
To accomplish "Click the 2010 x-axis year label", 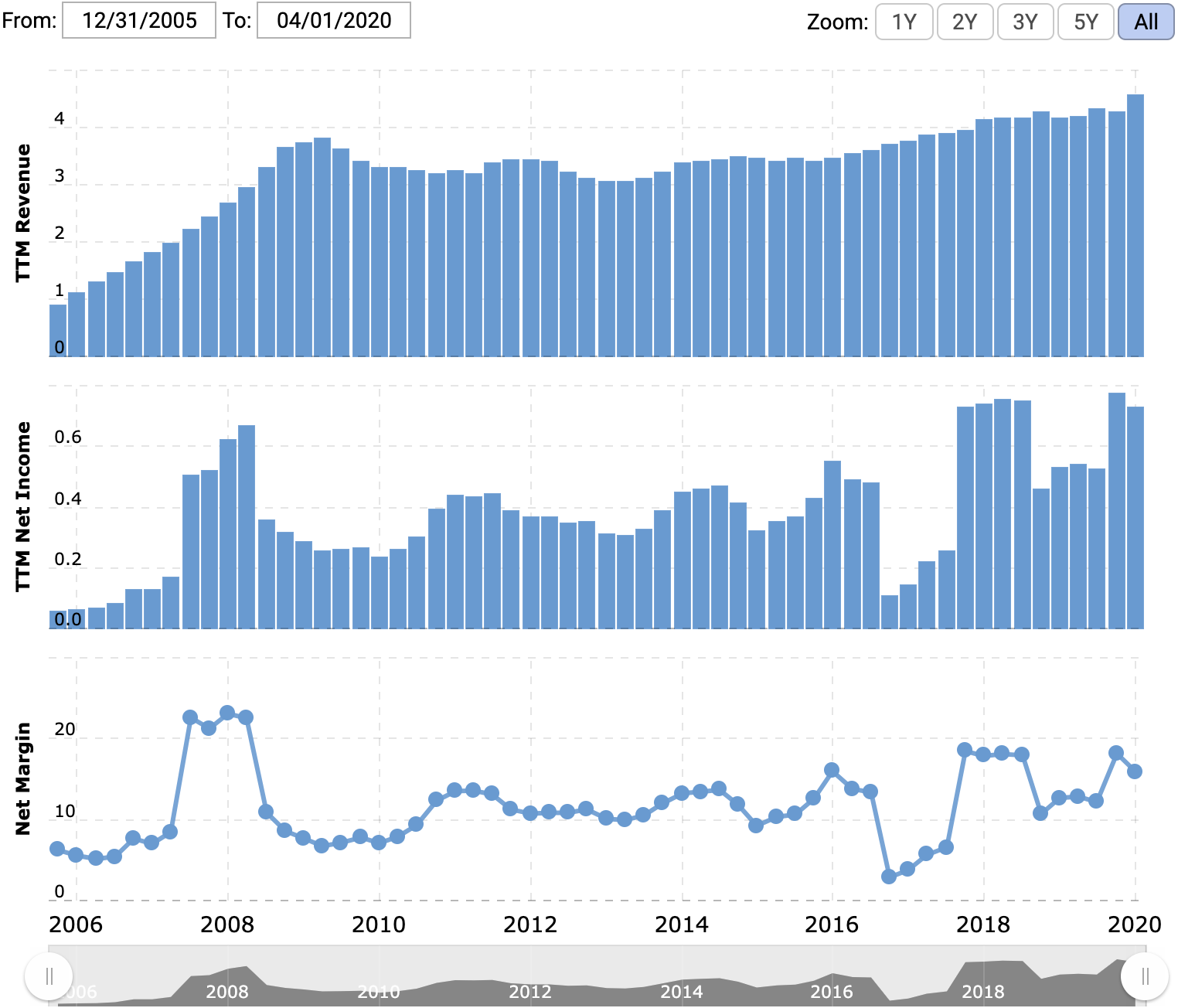I will click(x=379, y=925).
